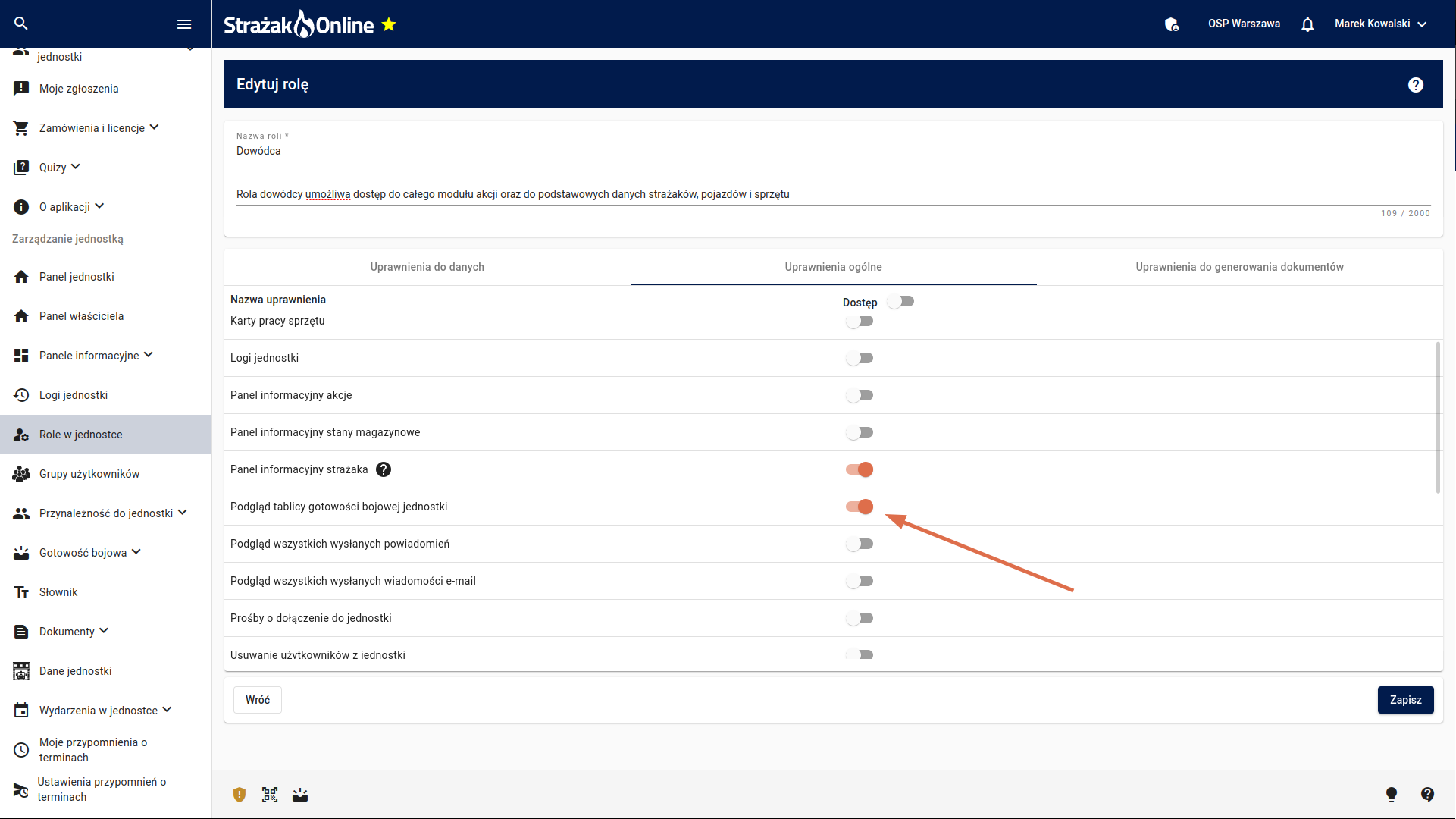Click the alarm siren icon in bottom bar
Image resolution: width=1456 pixels, height=819 pixels.
[300, 795]
